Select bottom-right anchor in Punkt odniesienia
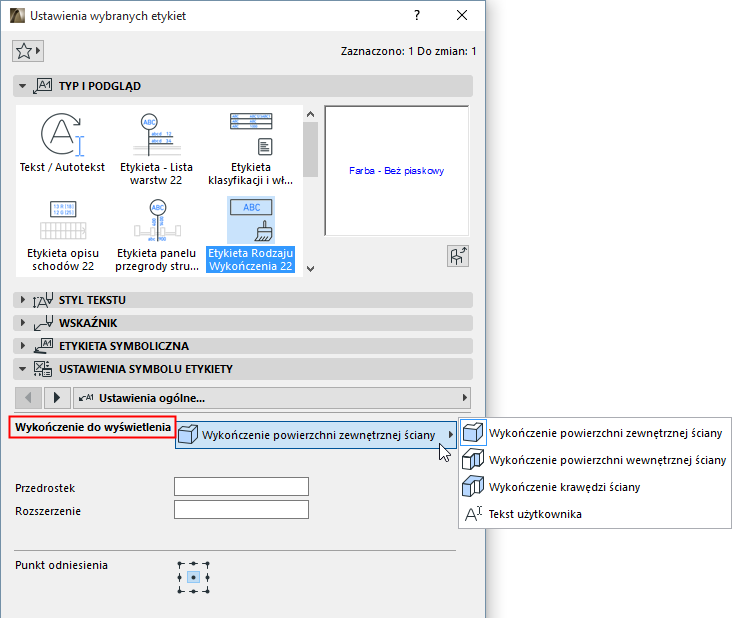This screenshot has width=733, height=618. [208, 591]
